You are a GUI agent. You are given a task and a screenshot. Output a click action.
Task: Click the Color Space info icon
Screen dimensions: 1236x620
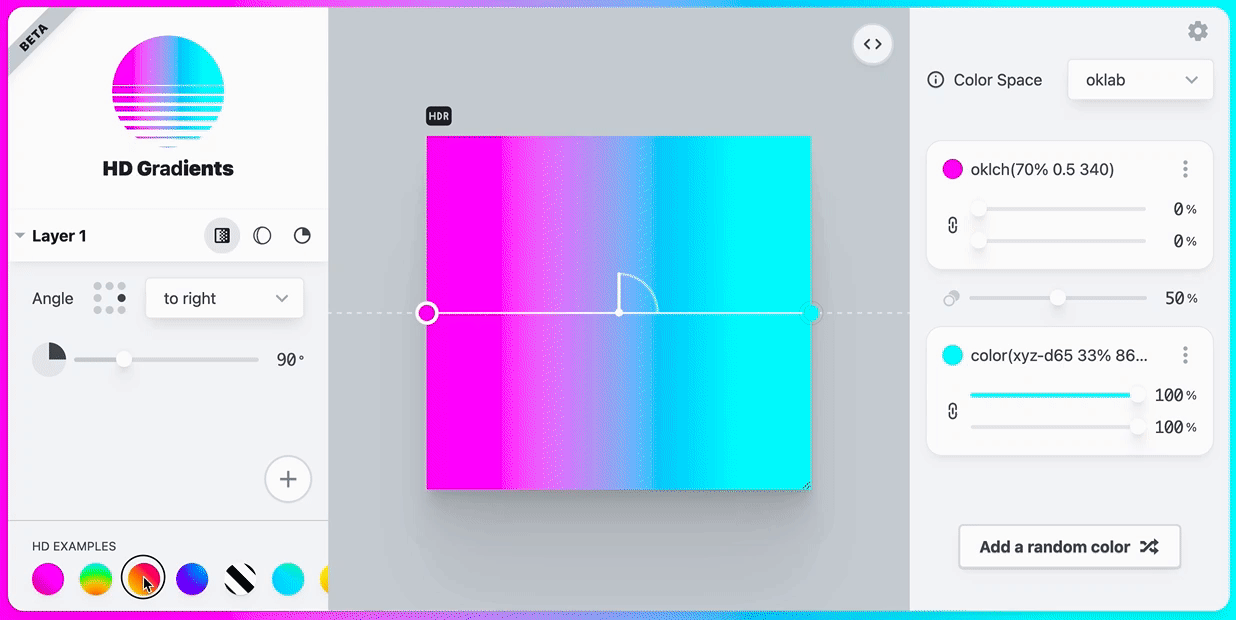pyautogui.click(x=936, y=80)
